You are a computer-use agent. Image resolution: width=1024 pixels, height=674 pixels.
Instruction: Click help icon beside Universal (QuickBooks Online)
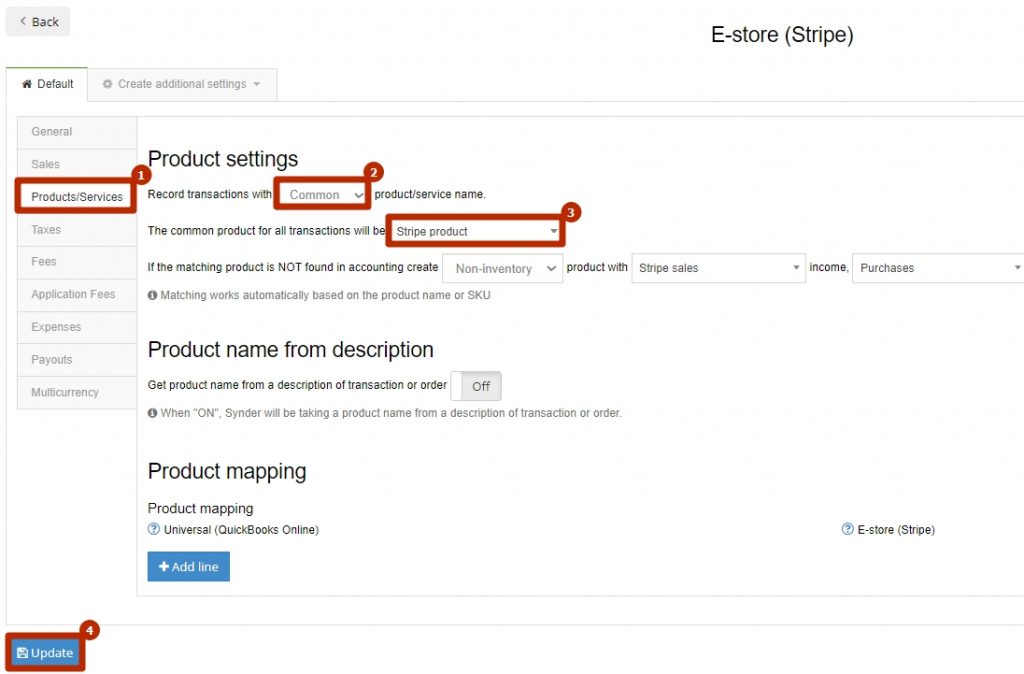coord(153,529)
